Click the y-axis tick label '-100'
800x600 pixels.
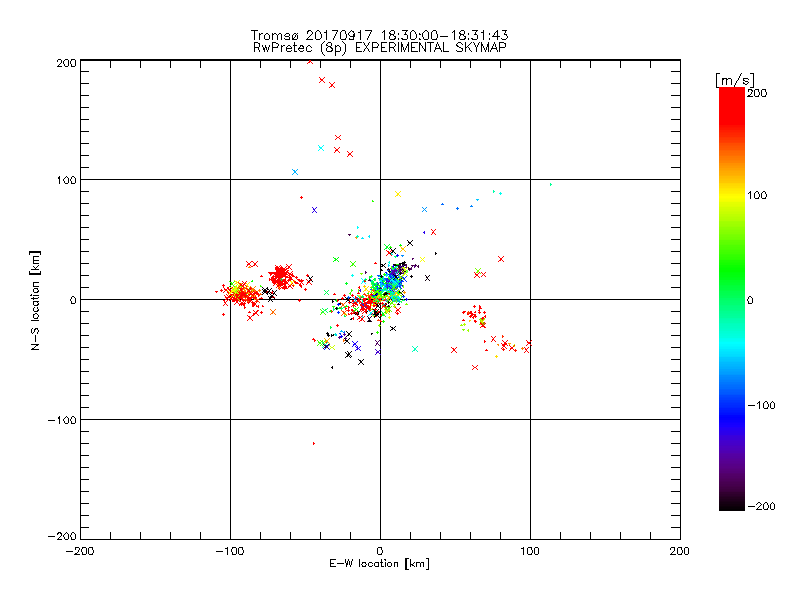tap(62, 420)
